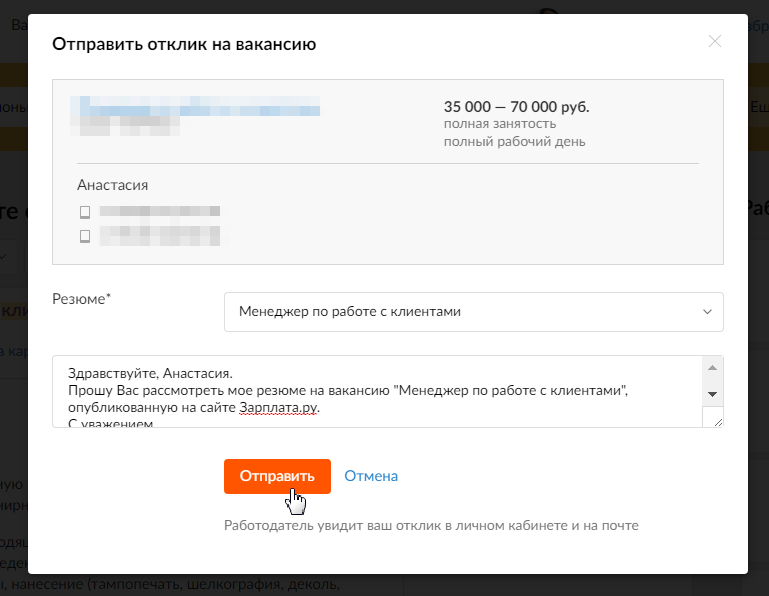Click the dialog heading Отправить отклик на вакансию
The width and height of the screenshot is (769, 596).
coord(184,44)
